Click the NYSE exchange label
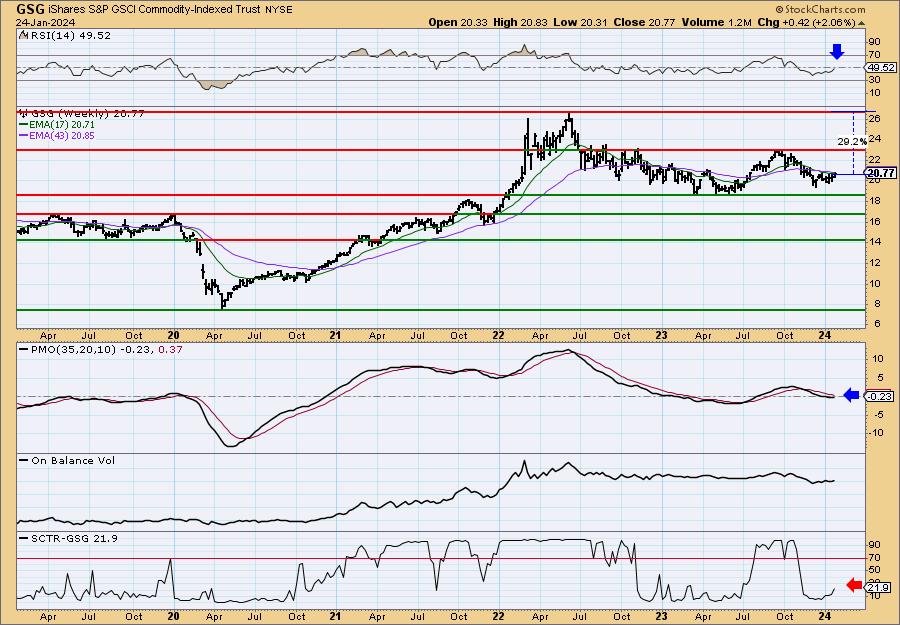900x625 pixels. pos(281,10)
